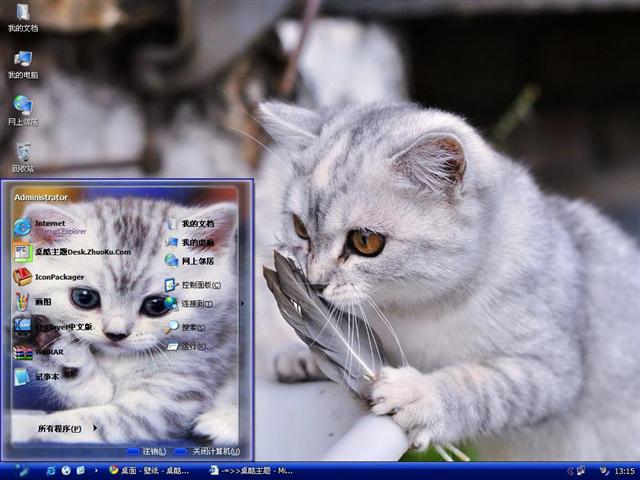
Task: Open 控制面板(C) control panel
Action: [x=193, y=285]
